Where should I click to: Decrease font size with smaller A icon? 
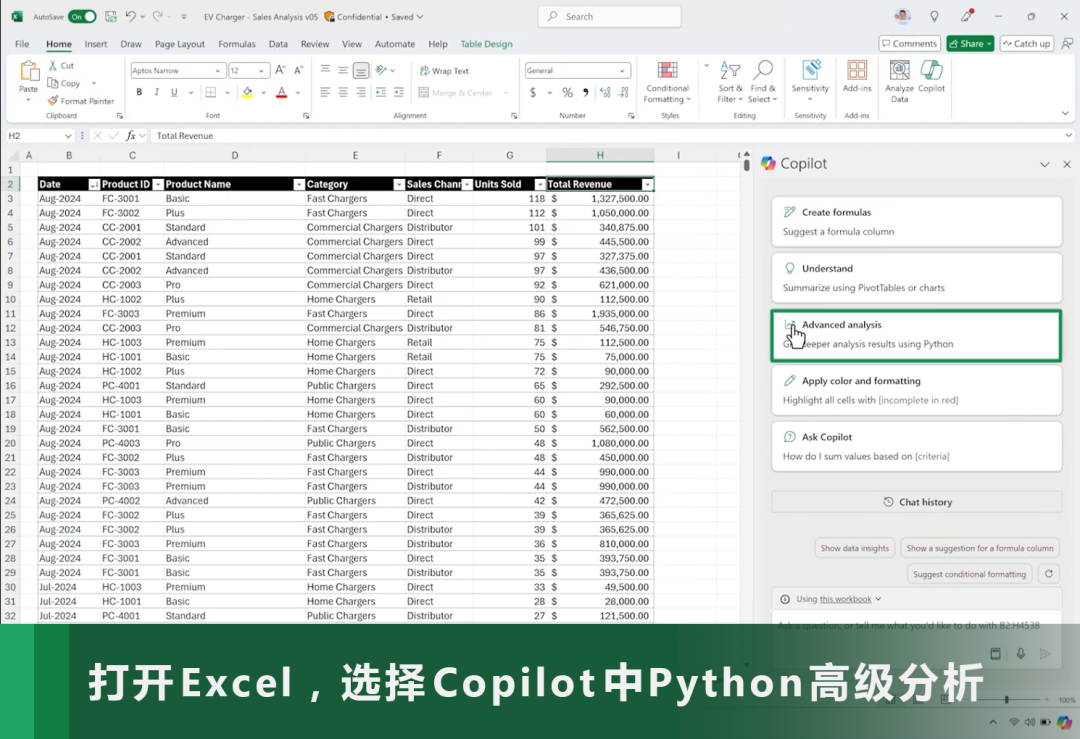tap(298, 70)
